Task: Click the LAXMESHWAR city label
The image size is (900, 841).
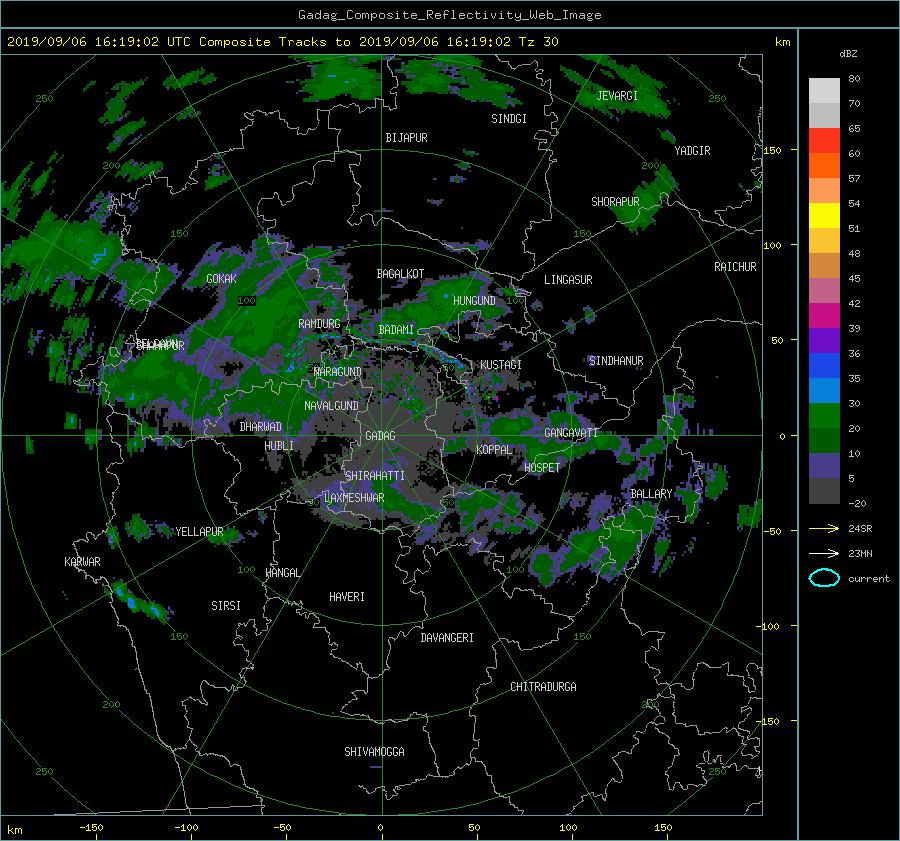Action: (x=354, y=498)
